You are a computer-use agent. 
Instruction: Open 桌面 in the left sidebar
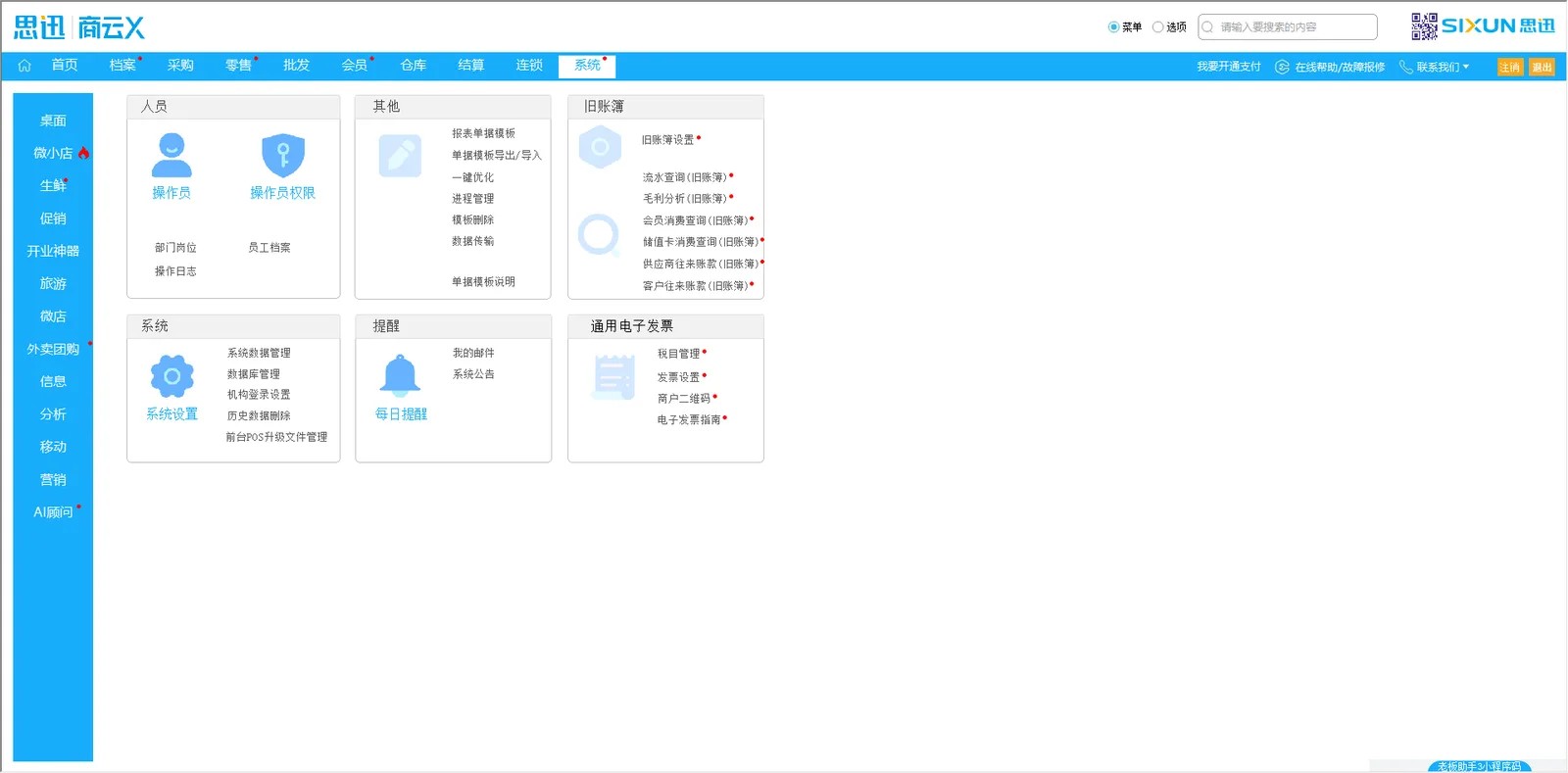pyautogui.click(x=53, y=121)
